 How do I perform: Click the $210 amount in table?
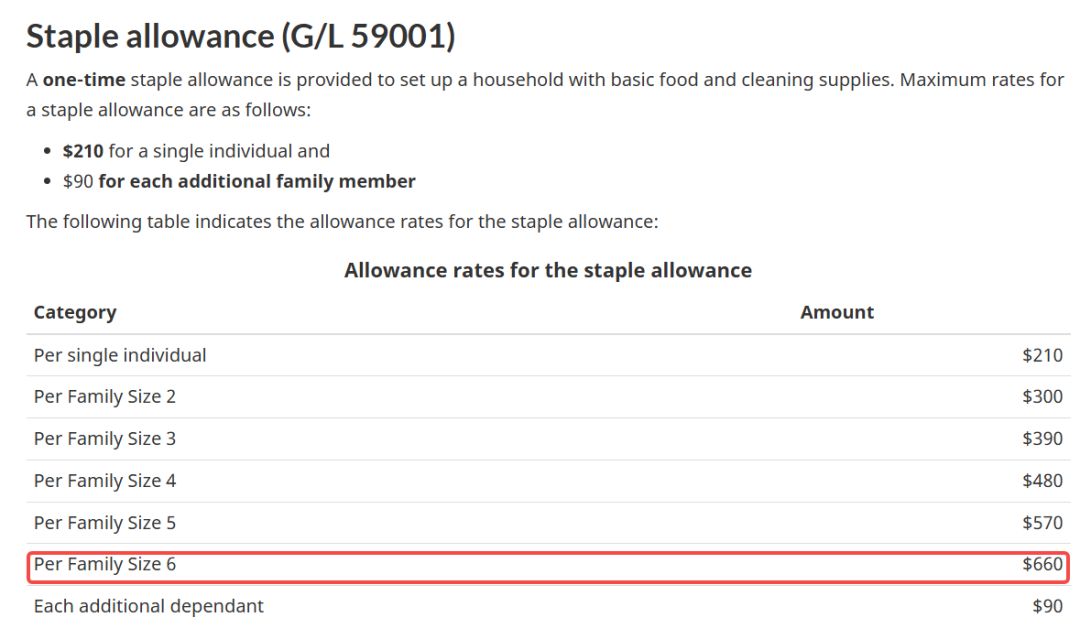pos(1042,355)
